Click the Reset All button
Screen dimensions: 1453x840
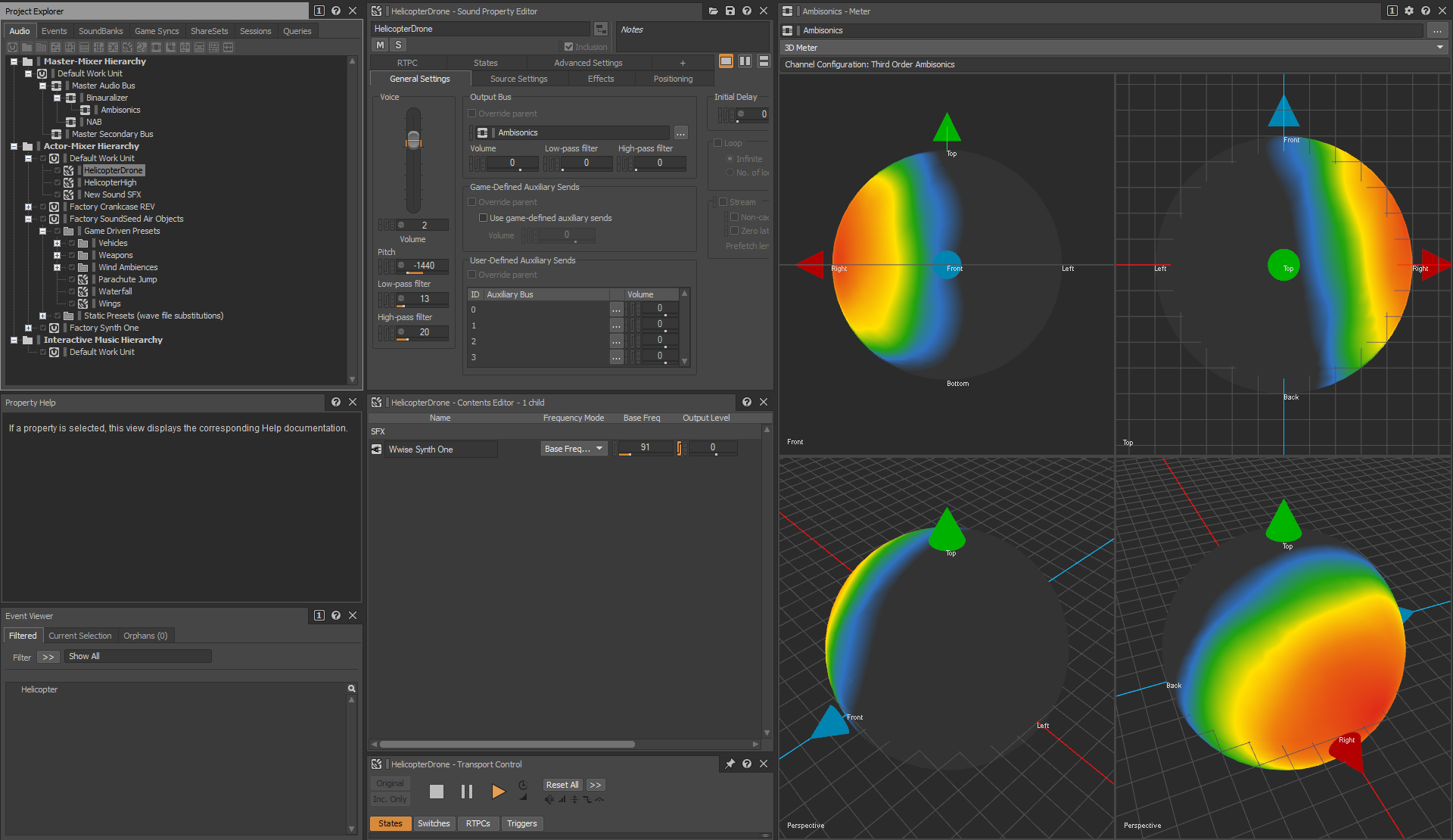[562, 785]
